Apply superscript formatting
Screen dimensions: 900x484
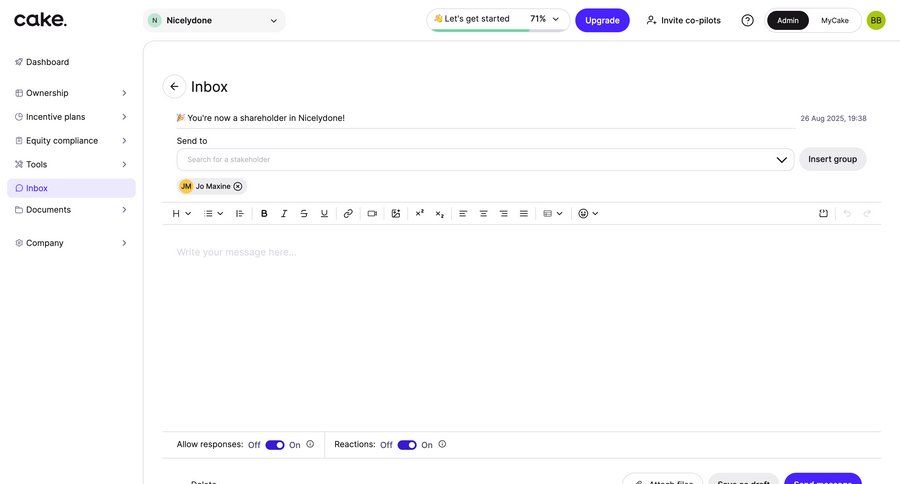pos(420,213)
